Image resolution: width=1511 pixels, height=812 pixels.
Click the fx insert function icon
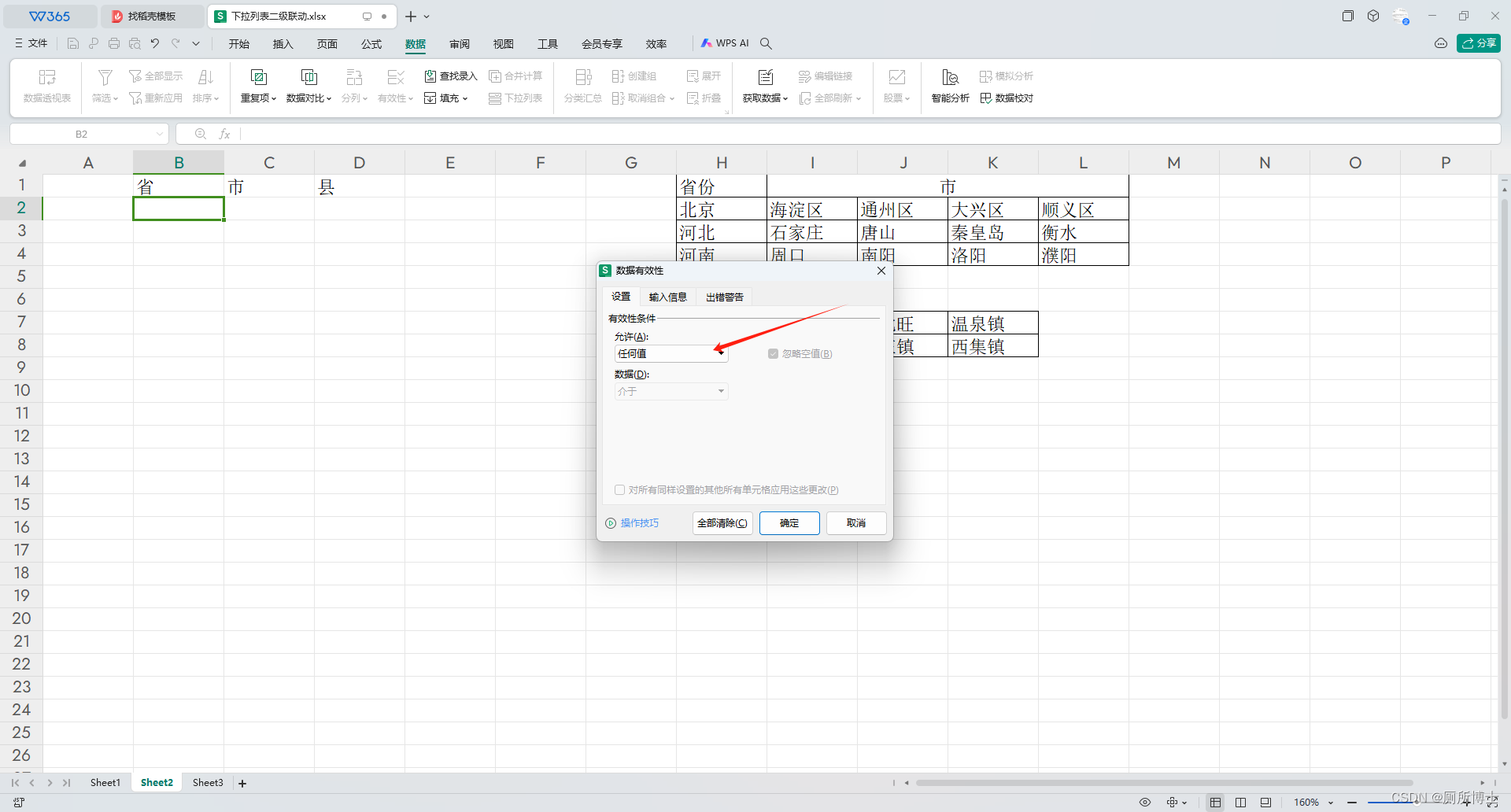(224, 134)
